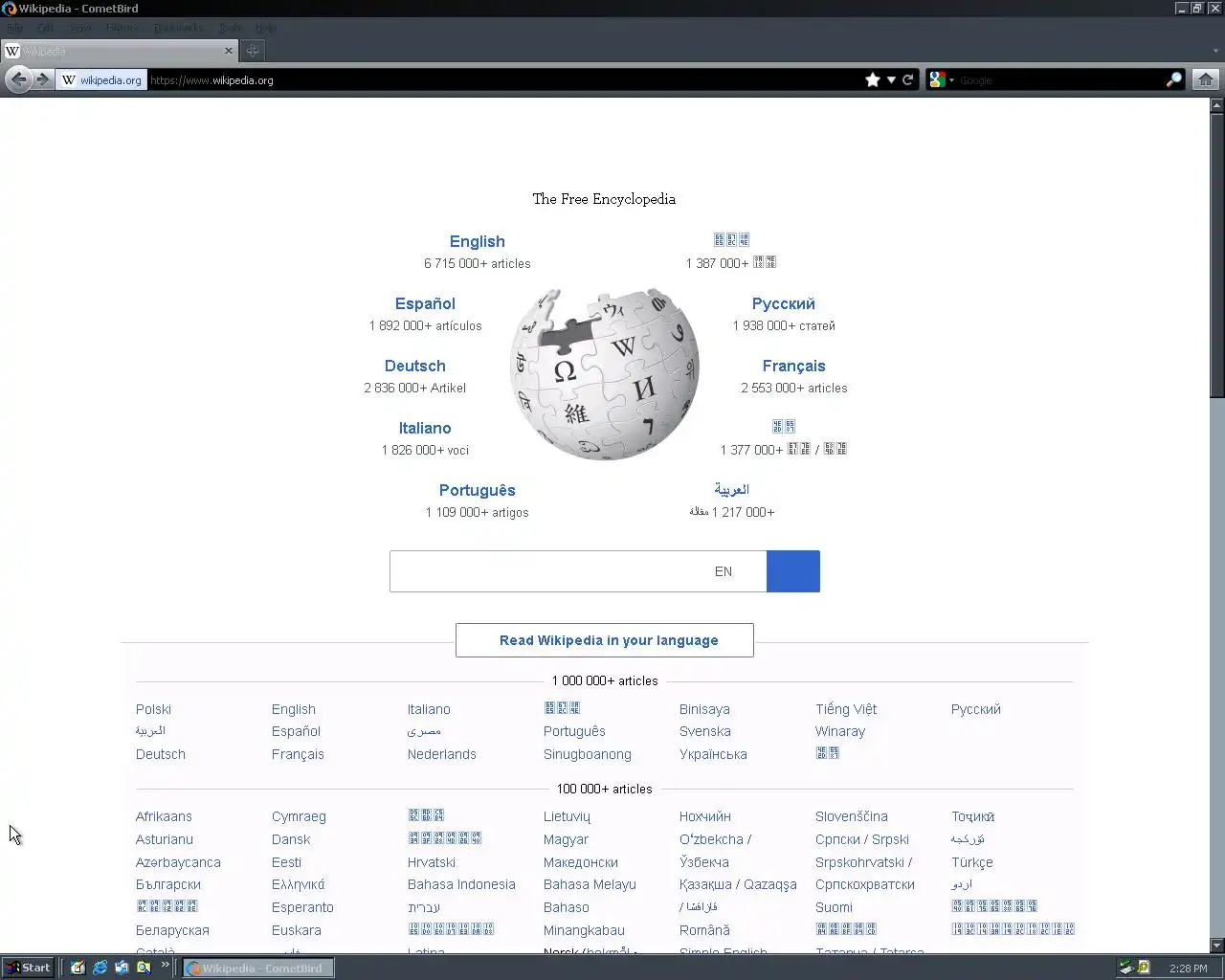Image resolution: width=1225 pixels, height=980 pixels.
Task: Reload the page with the refresh icon
Action: [908, 79]
